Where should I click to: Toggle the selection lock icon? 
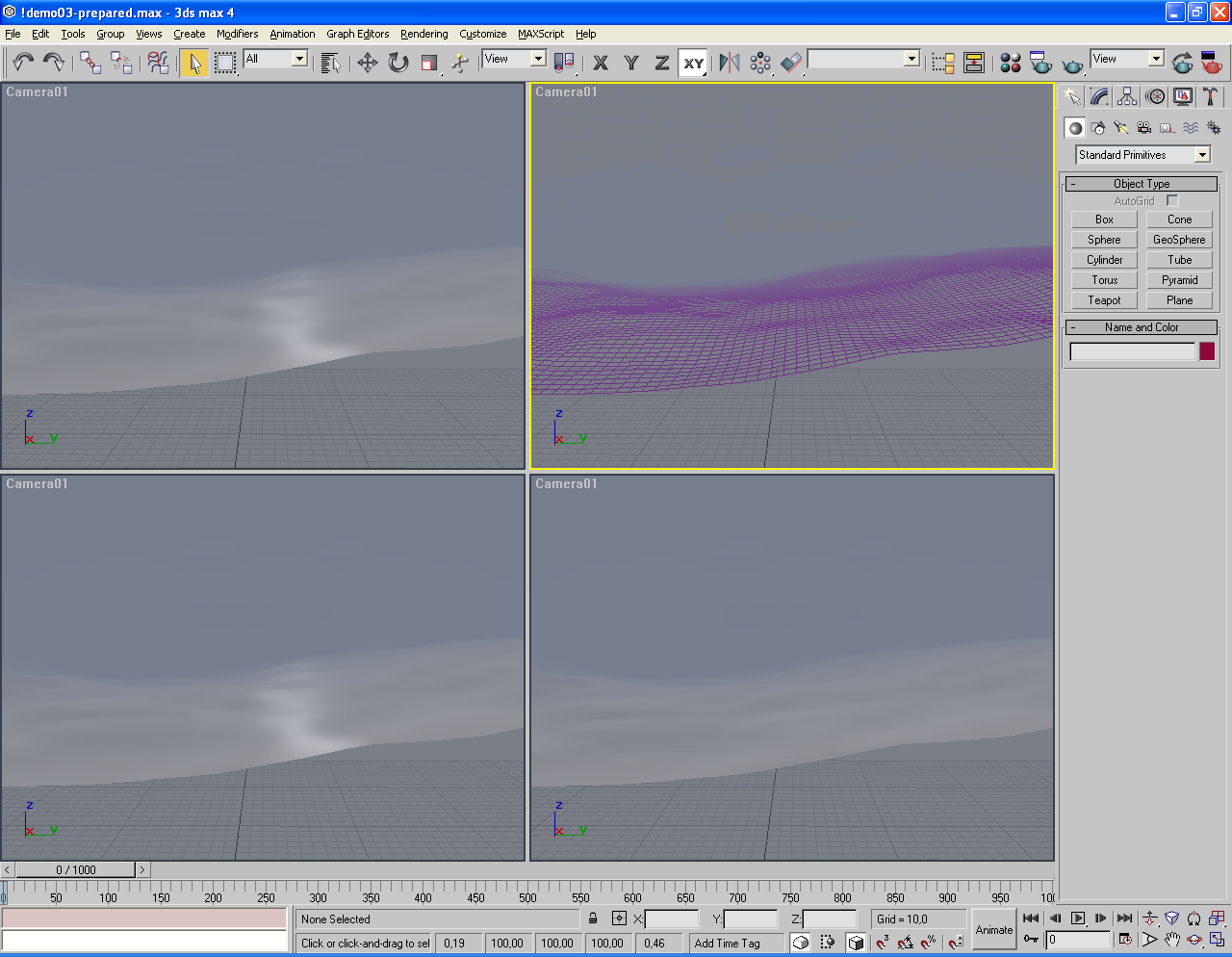593,918
